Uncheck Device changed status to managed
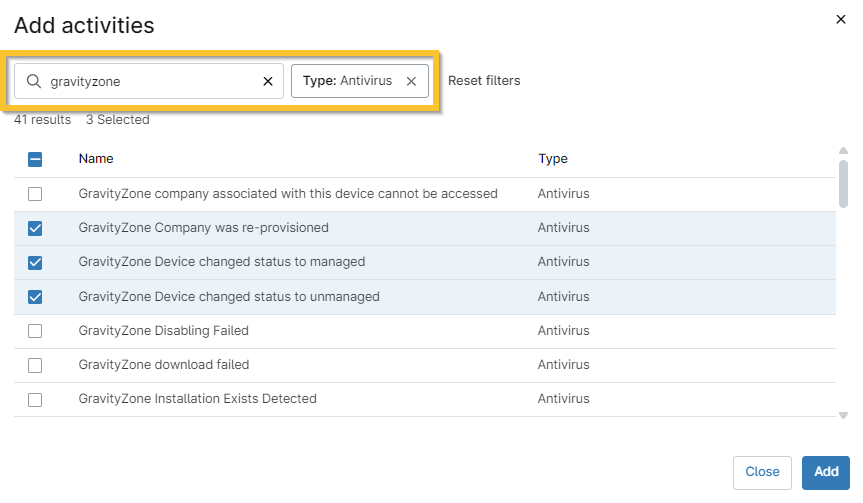This screenshot has height=503, width=863. [x=35, y=262]
